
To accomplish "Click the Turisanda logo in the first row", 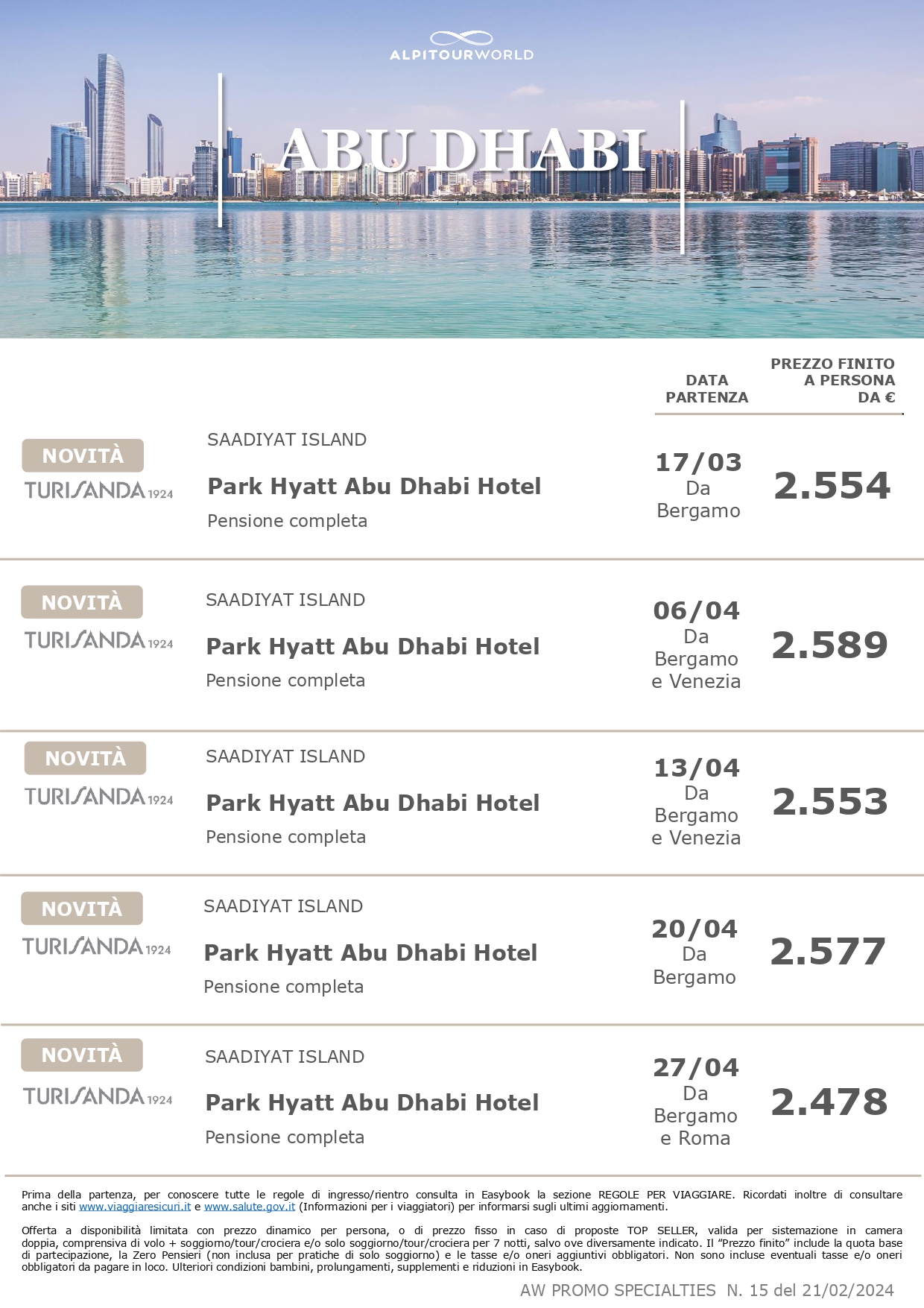I will pyautogui.click(x=99, y=490).
